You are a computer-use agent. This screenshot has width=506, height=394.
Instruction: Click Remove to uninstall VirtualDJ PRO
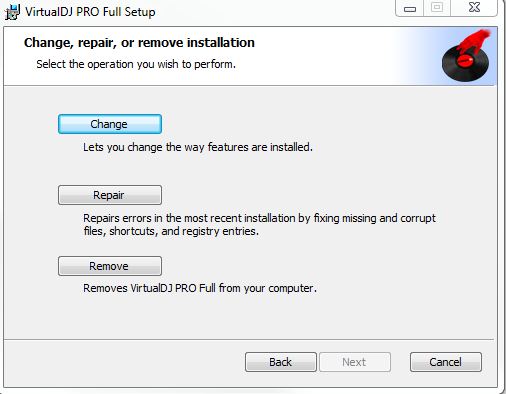point(110,266)
